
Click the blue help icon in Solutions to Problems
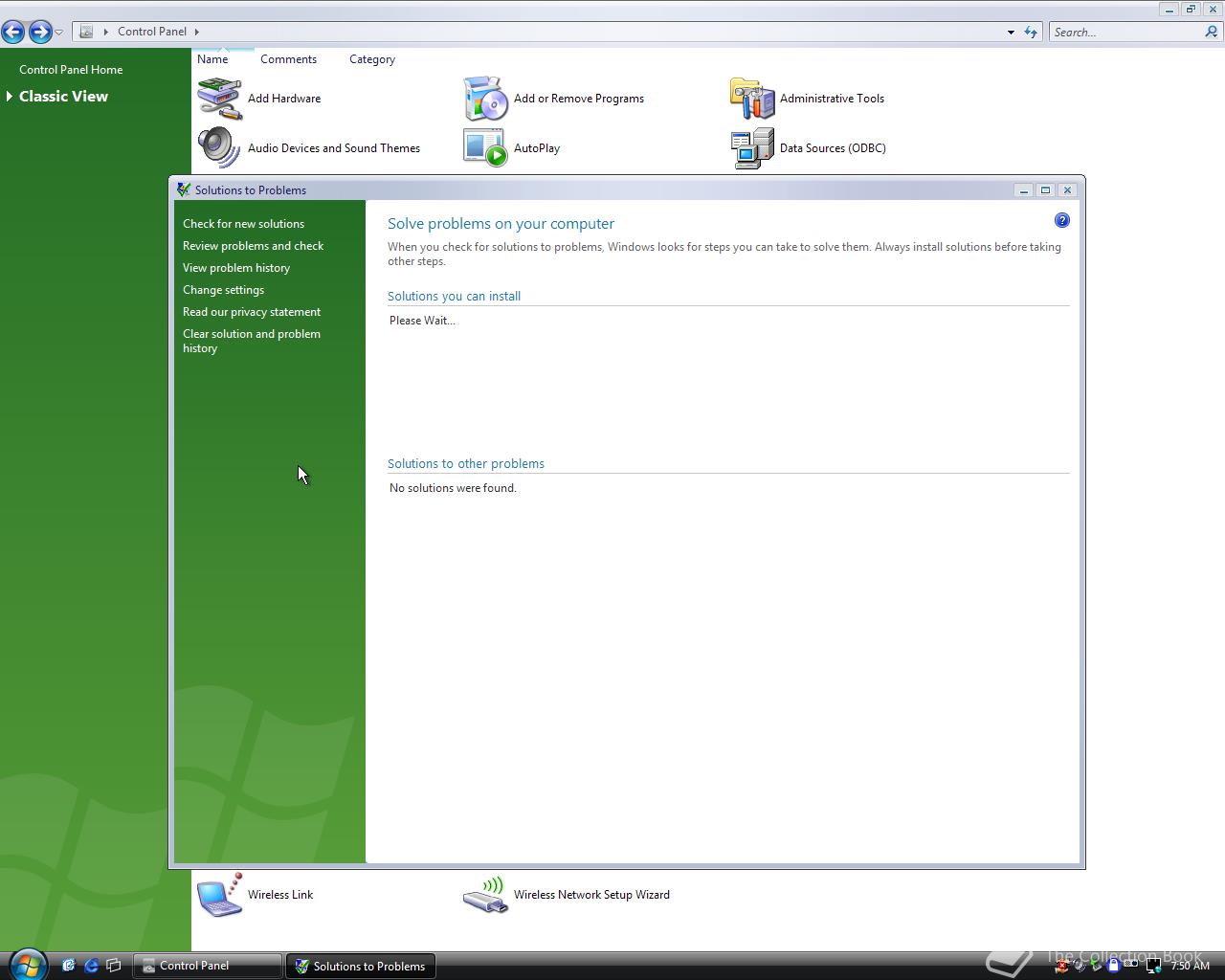1061,221
